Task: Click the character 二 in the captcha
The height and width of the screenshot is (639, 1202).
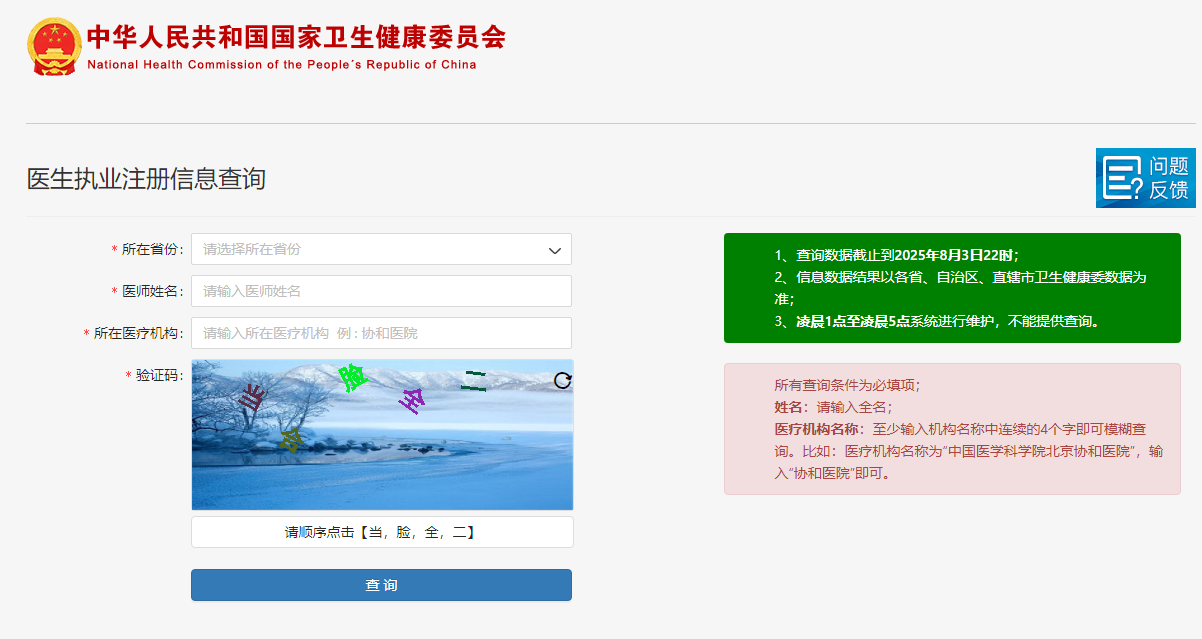Action: click(x=473, y=382)
